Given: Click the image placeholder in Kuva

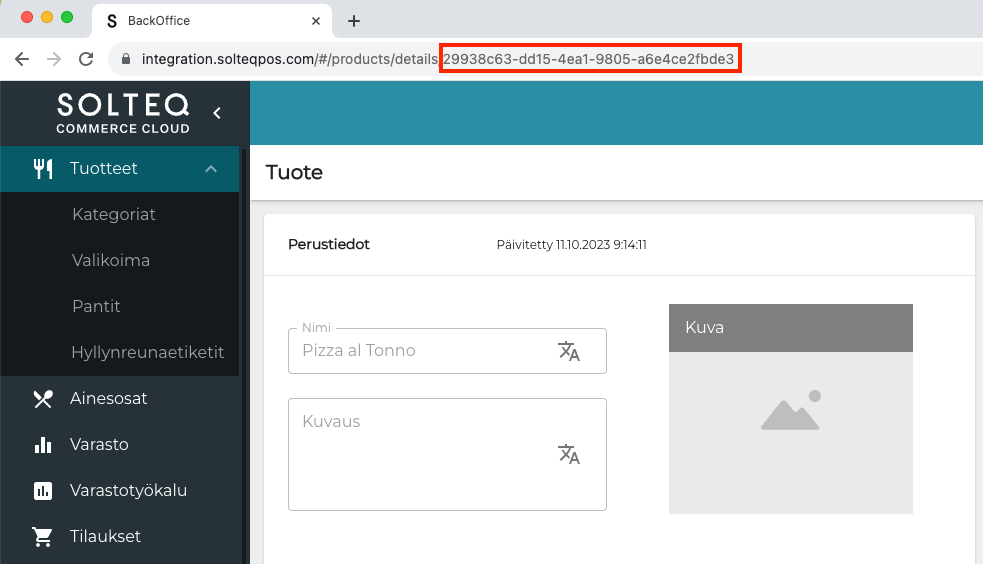Looking at the screenshot, I should (x=790, y=411).
